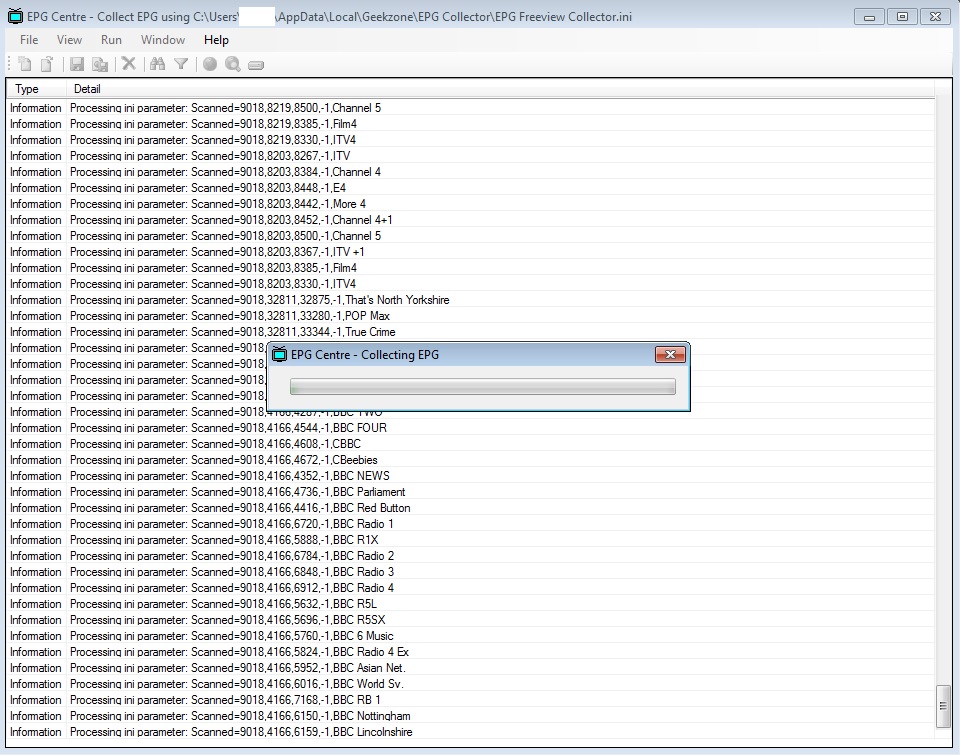Click the rightmost toolbar device icon
960x755 pixels.
coord(256,65)
